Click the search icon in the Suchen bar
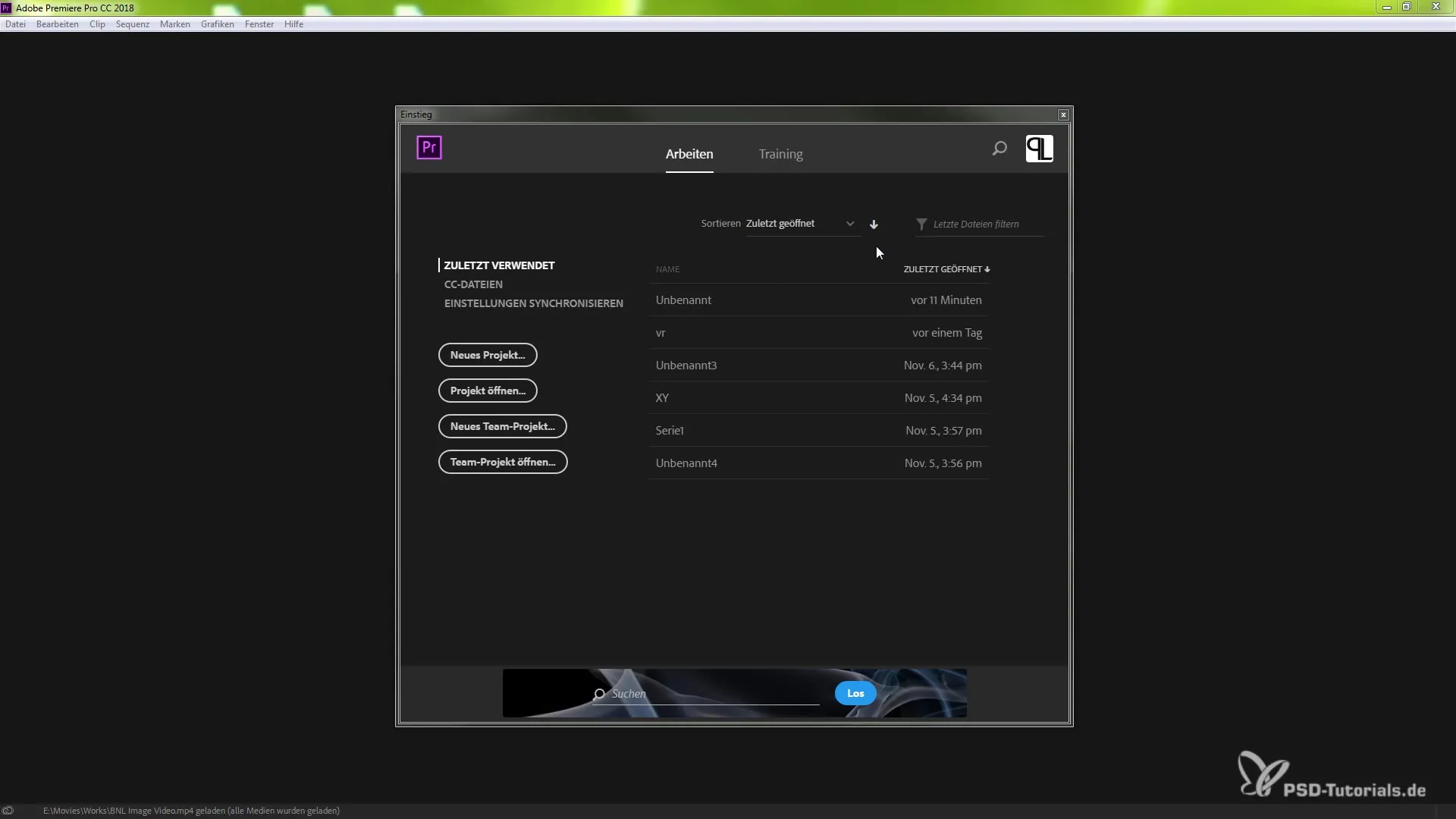Image resolution: width=1456 pixels, height=819 pixels. [x=599, y=694]
